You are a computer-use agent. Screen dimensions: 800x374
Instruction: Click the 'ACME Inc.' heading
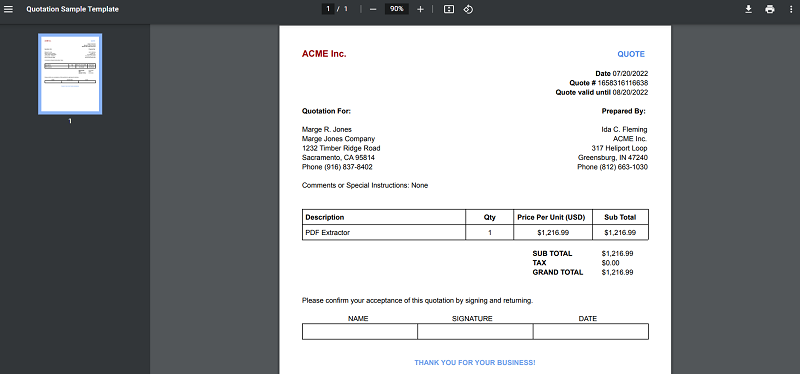click(x=324, y=54)
